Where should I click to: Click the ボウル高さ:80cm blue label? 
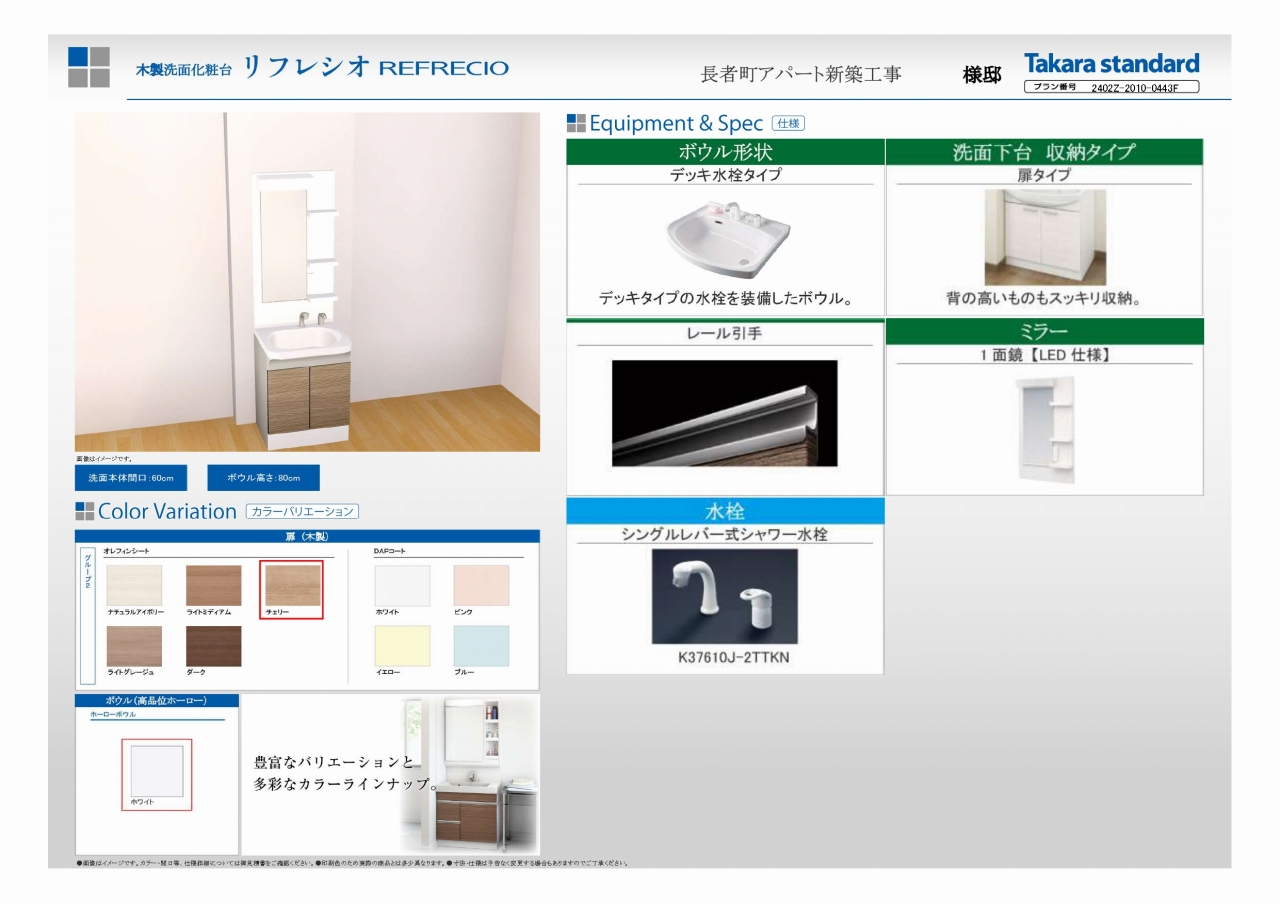coord(263,478)
